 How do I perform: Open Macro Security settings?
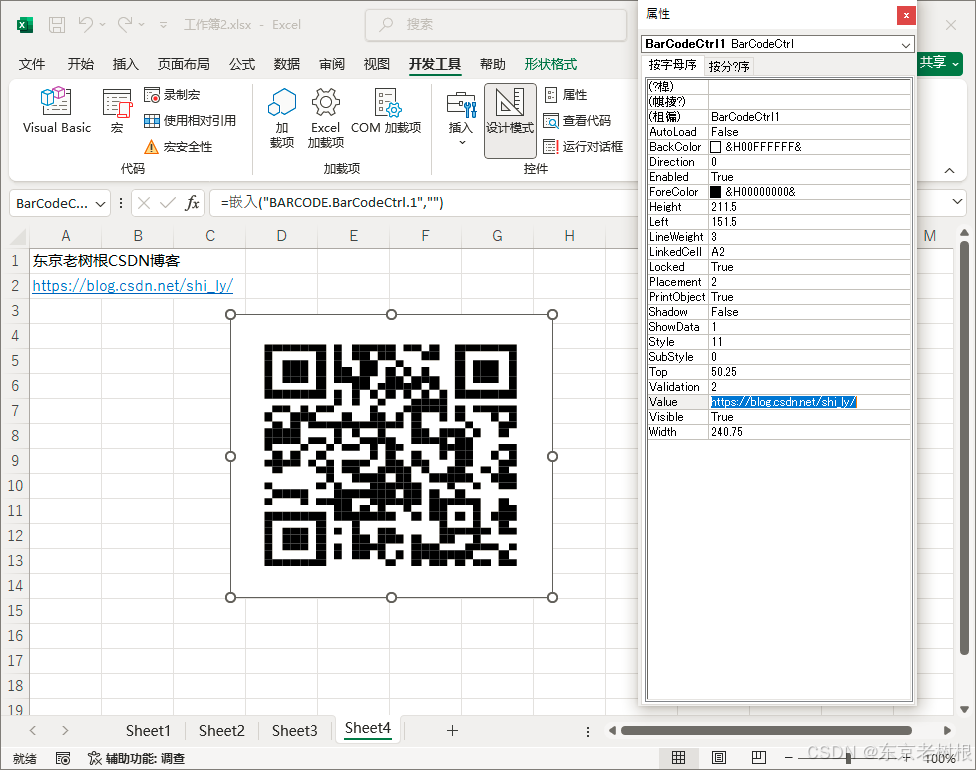pos(178,146)
